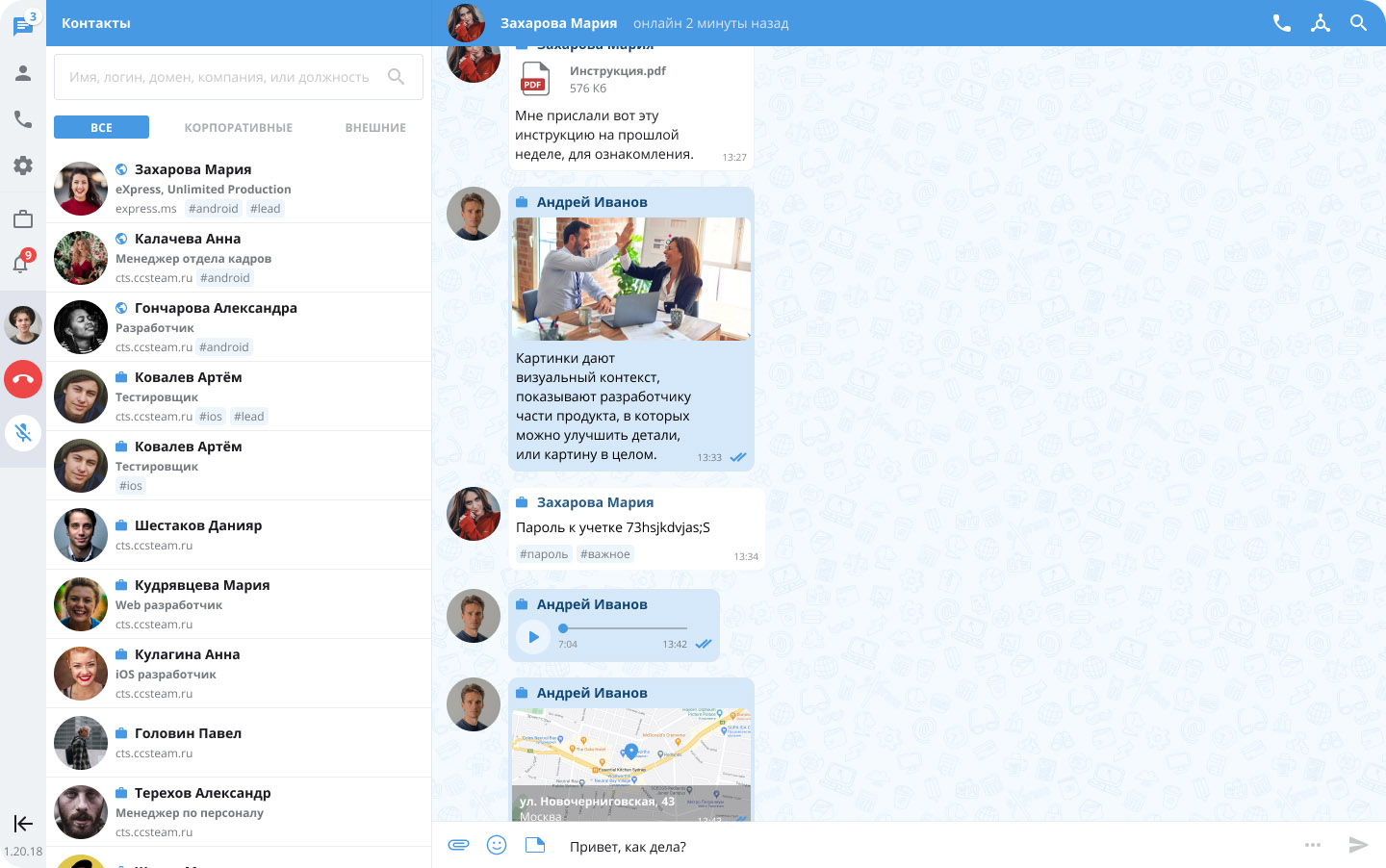Switch to the Внешние tab
The width and height of the screenshot is (1386, 868).
375,127
